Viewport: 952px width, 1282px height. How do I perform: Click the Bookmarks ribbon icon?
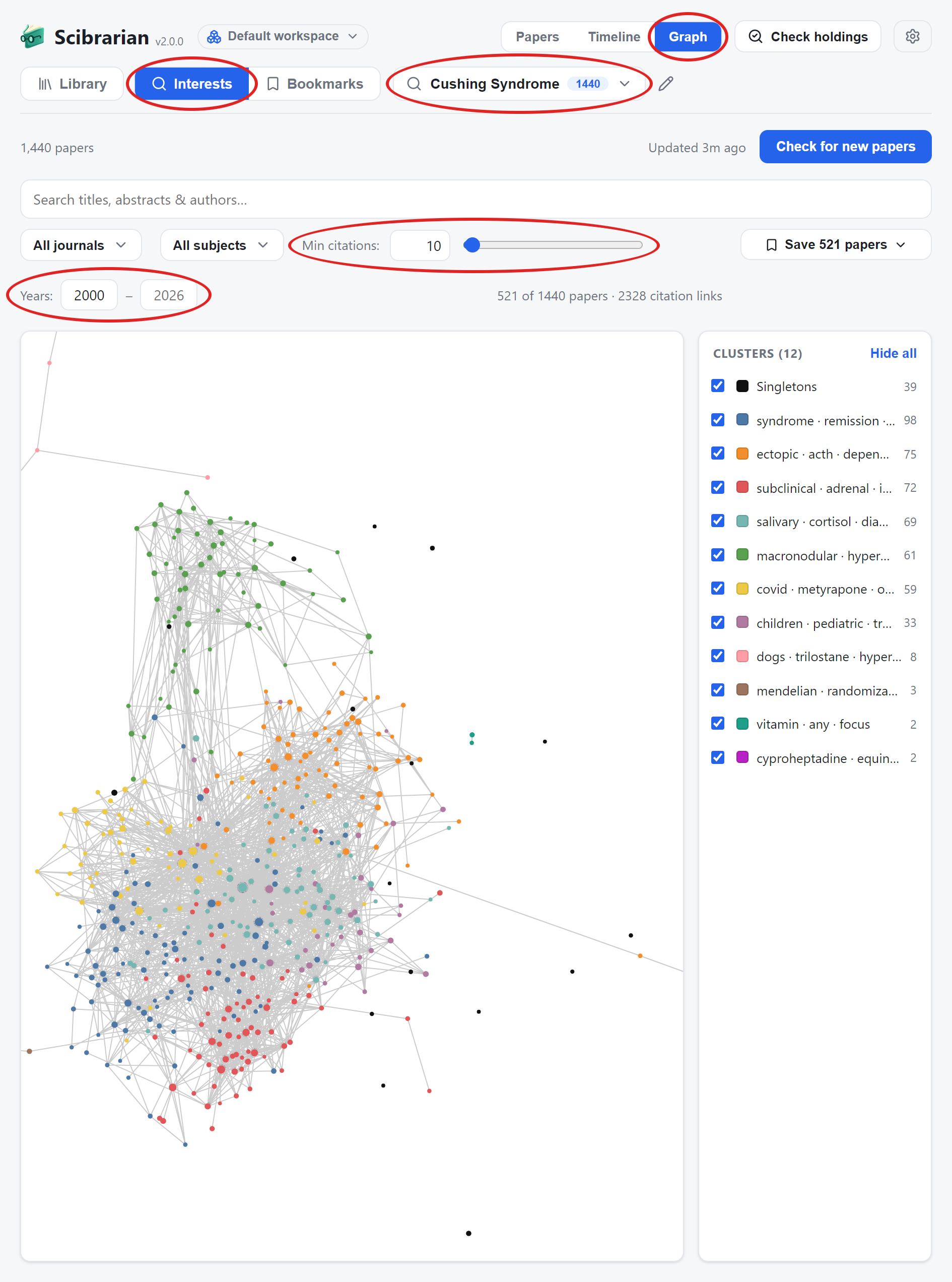coord(273,84)
